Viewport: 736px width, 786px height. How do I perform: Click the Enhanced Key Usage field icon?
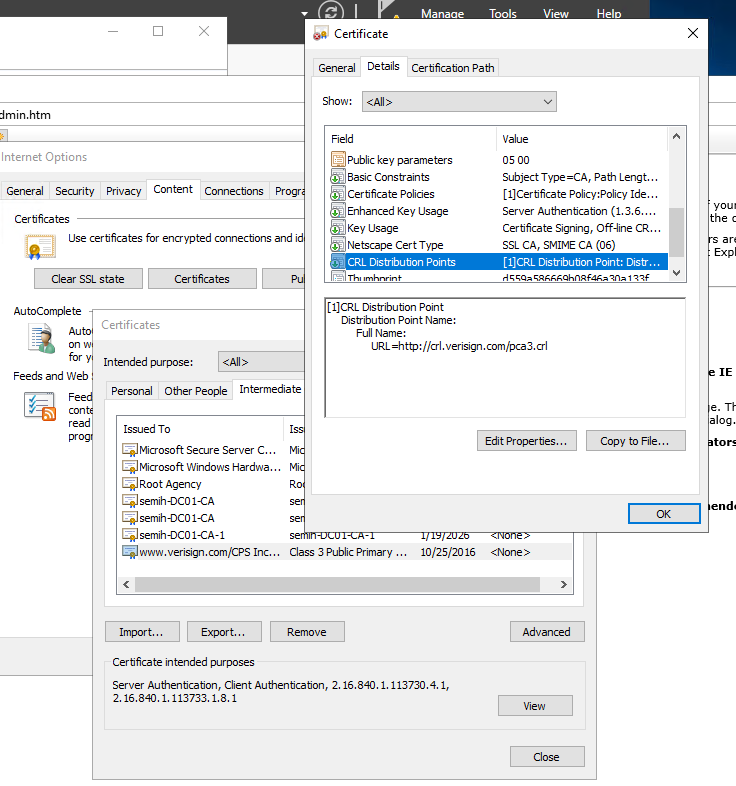pos(338,211)
